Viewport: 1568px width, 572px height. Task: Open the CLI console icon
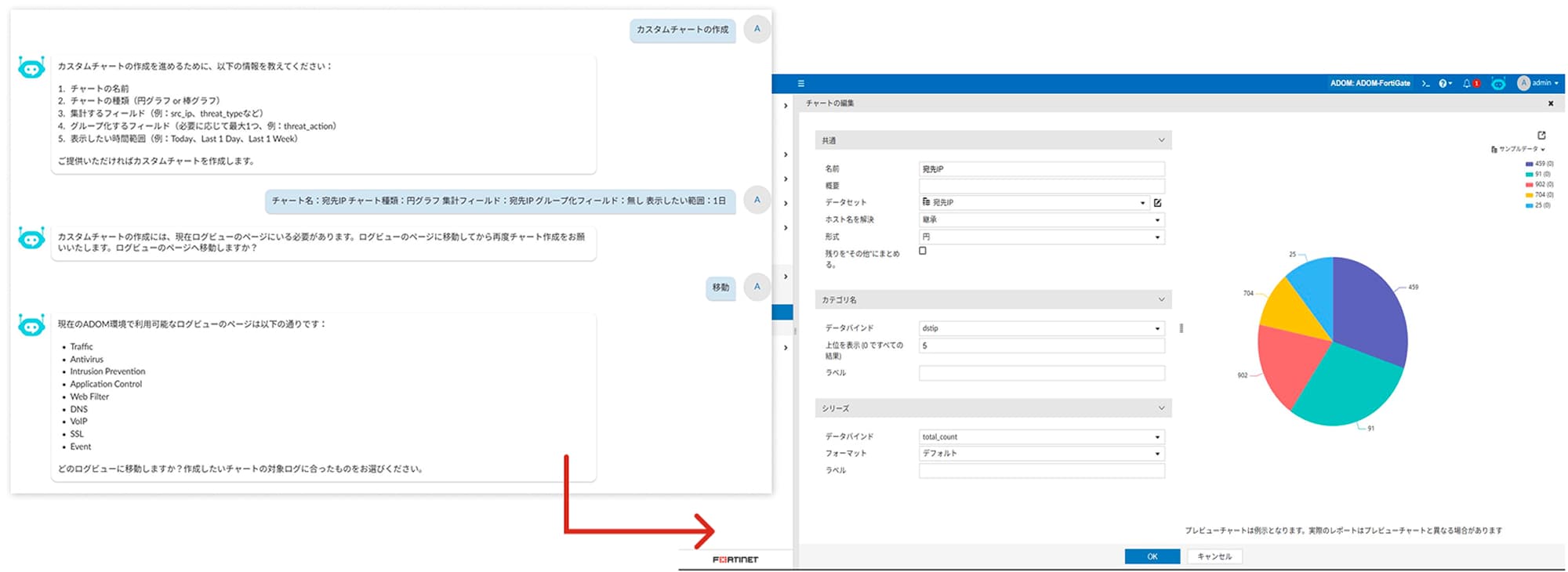1425,83
